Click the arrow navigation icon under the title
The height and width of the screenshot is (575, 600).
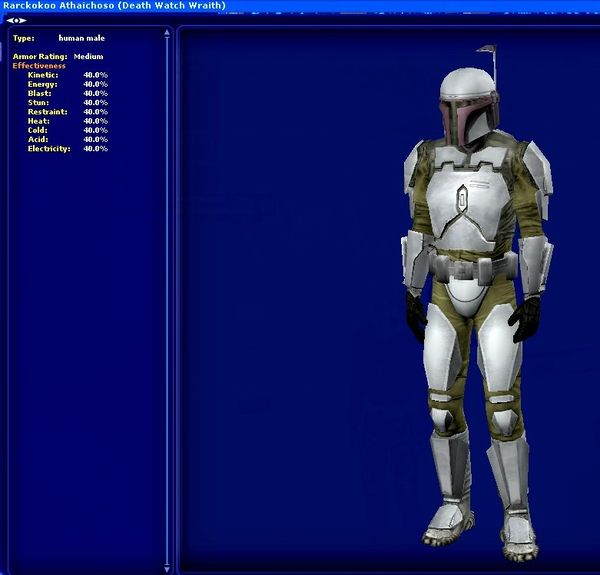pyautogui.click(x=16, y=20)
